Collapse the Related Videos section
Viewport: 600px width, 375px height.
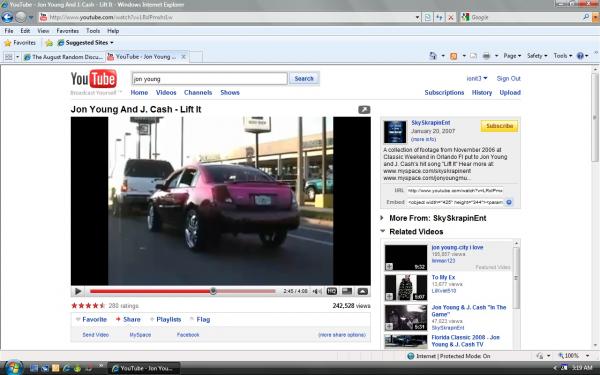[382, 231]
